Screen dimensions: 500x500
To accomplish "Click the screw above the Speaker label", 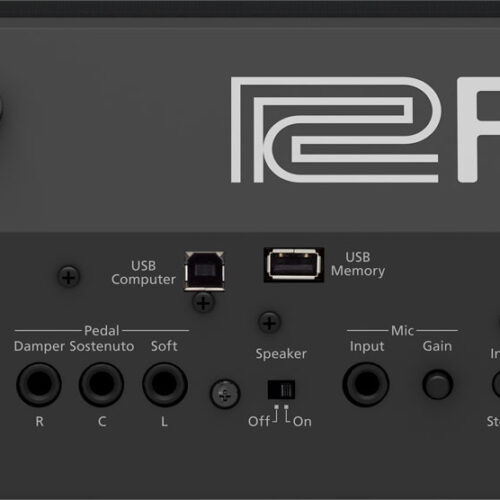I will coord(269,323).
